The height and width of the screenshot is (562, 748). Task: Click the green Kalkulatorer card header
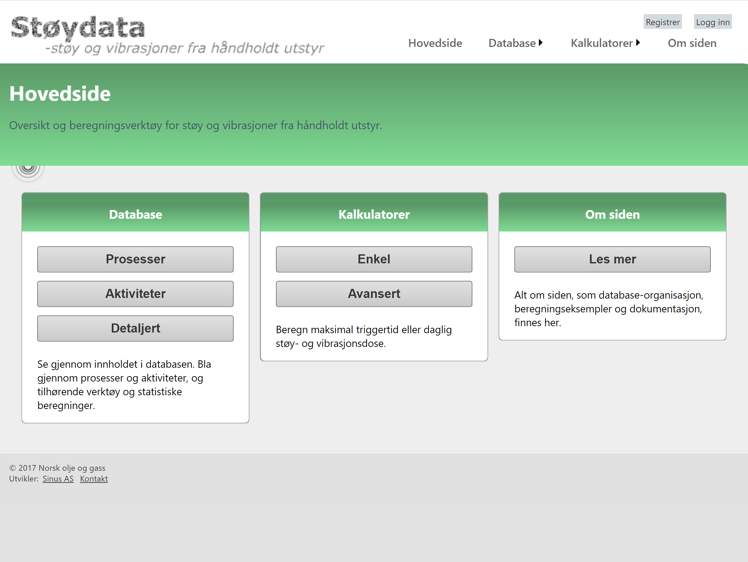coord(374,214)
